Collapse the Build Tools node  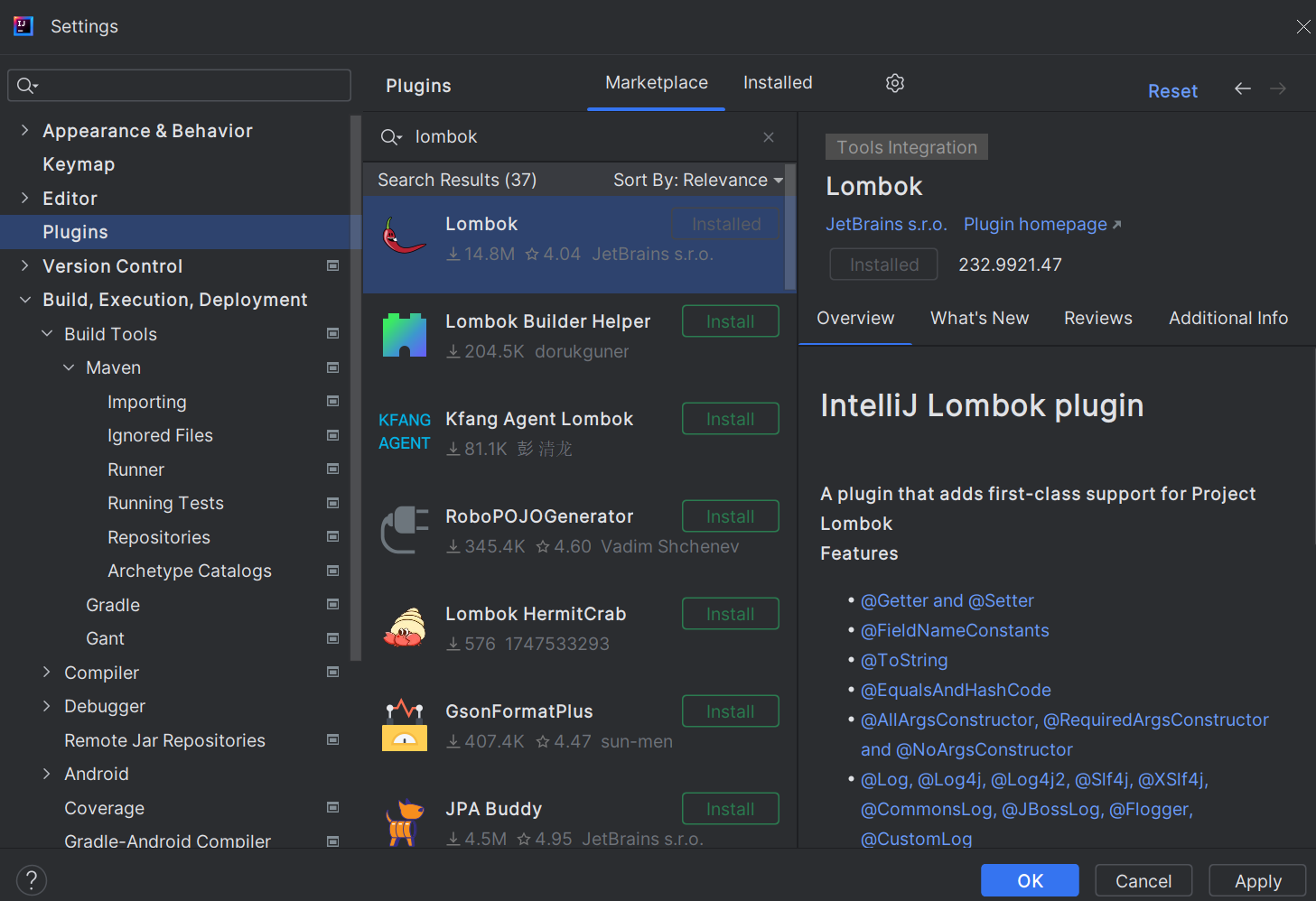tap(47, 333)
